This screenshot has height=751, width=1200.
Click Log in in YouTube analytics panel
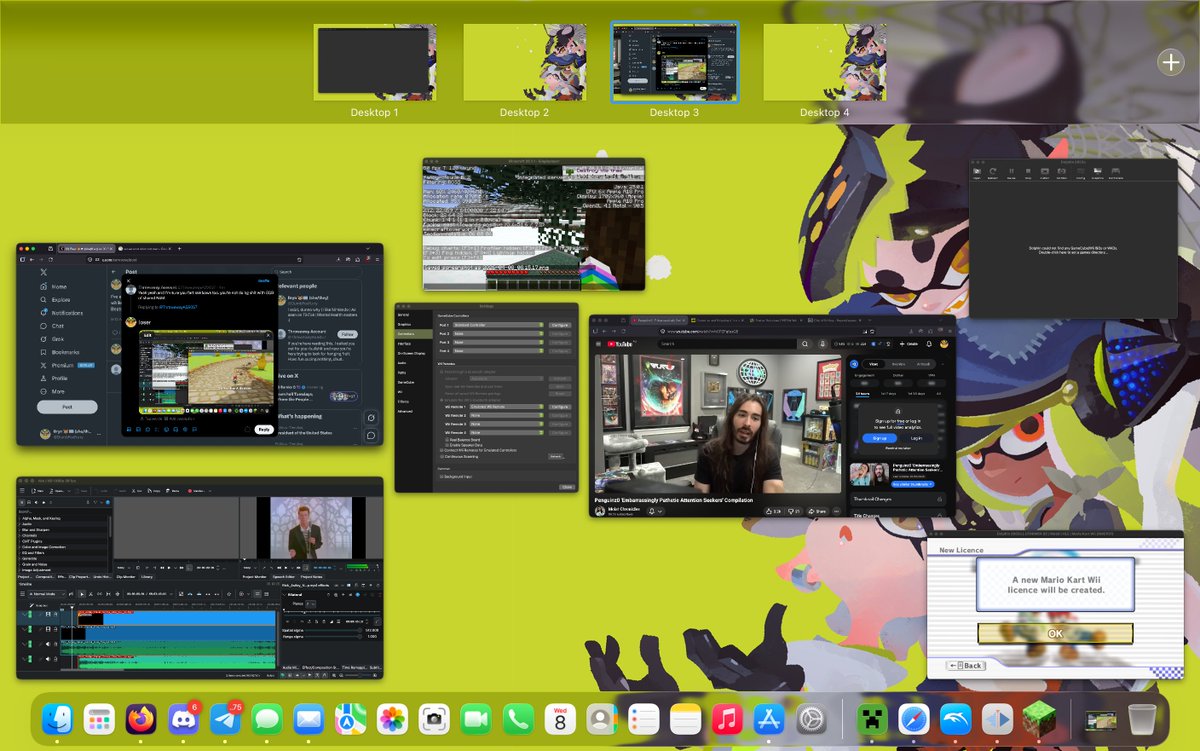click(x=916, y=438)
